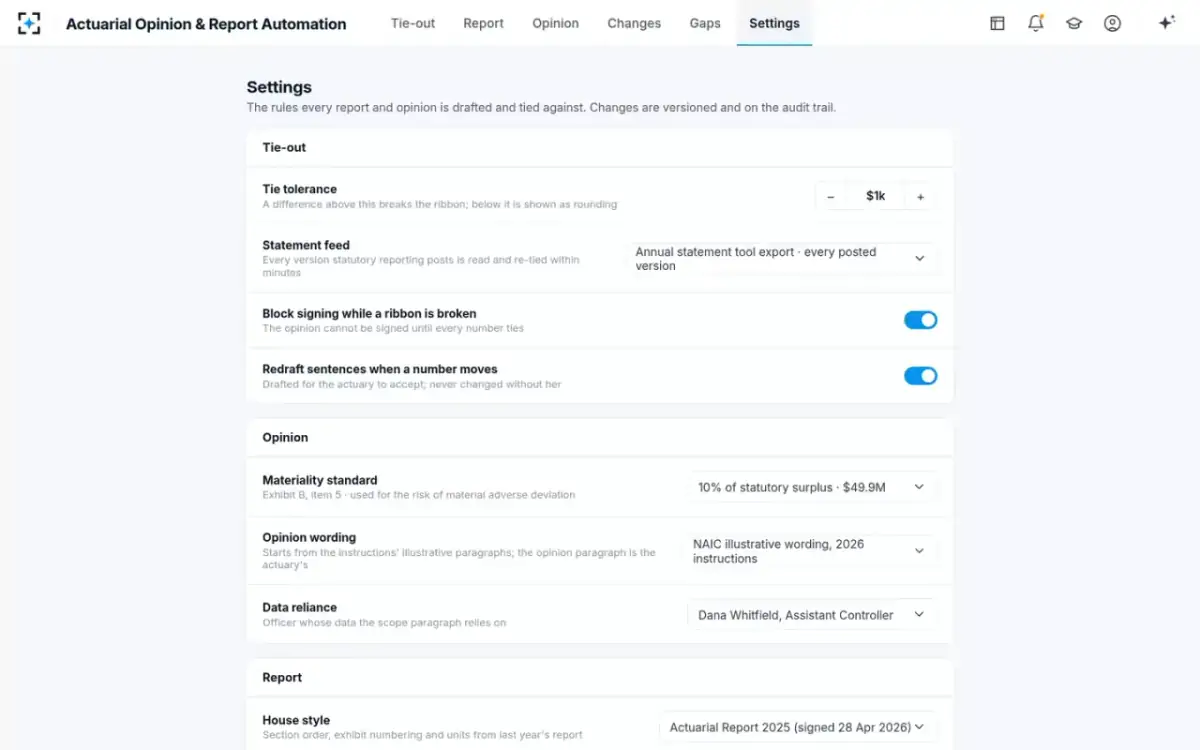The width and height of the screenshot is (1200, 750).
Task: Click the House style label
Action: tap(296, 720)
